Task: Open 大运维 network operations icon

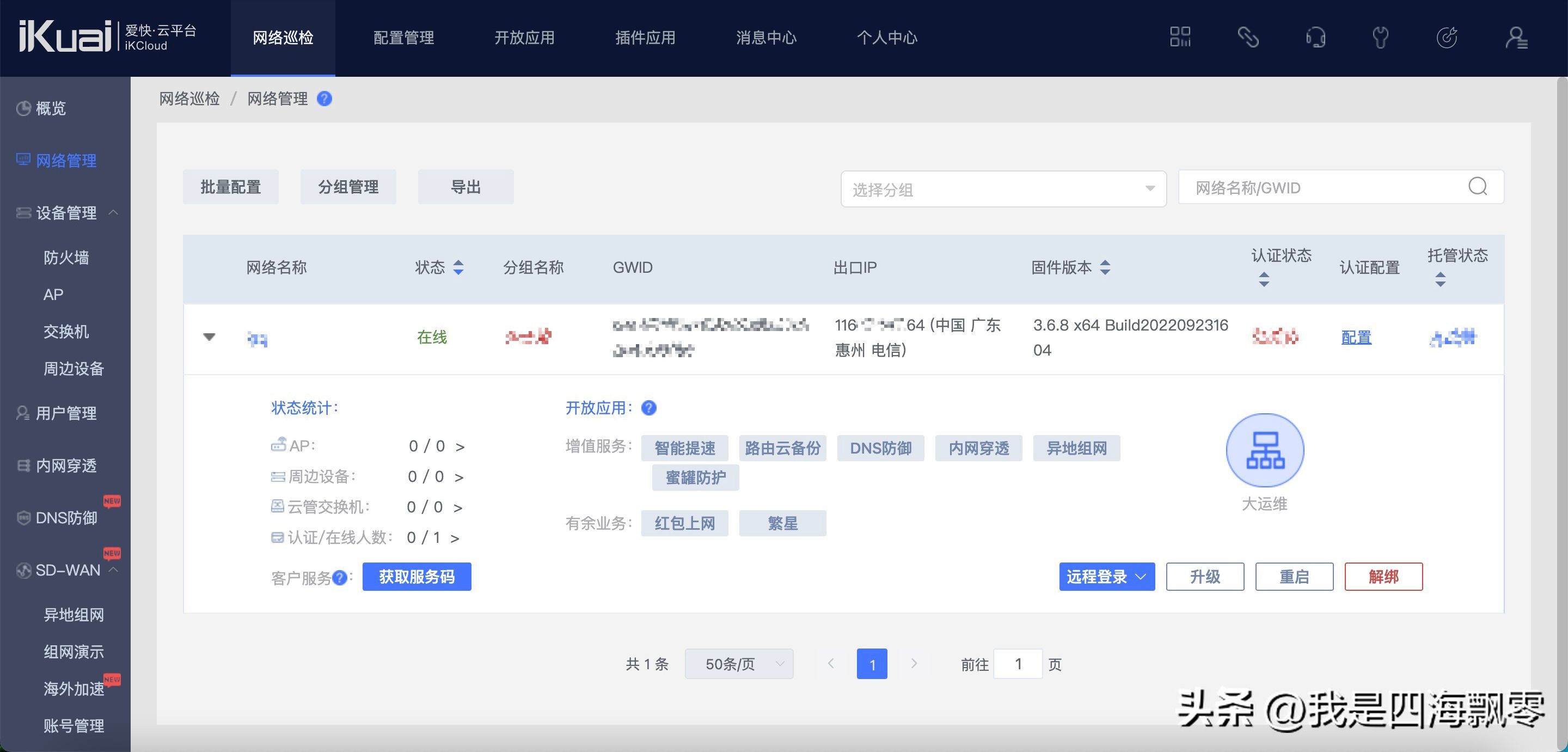Action: pyautogui.click(x=1264, y=450)
